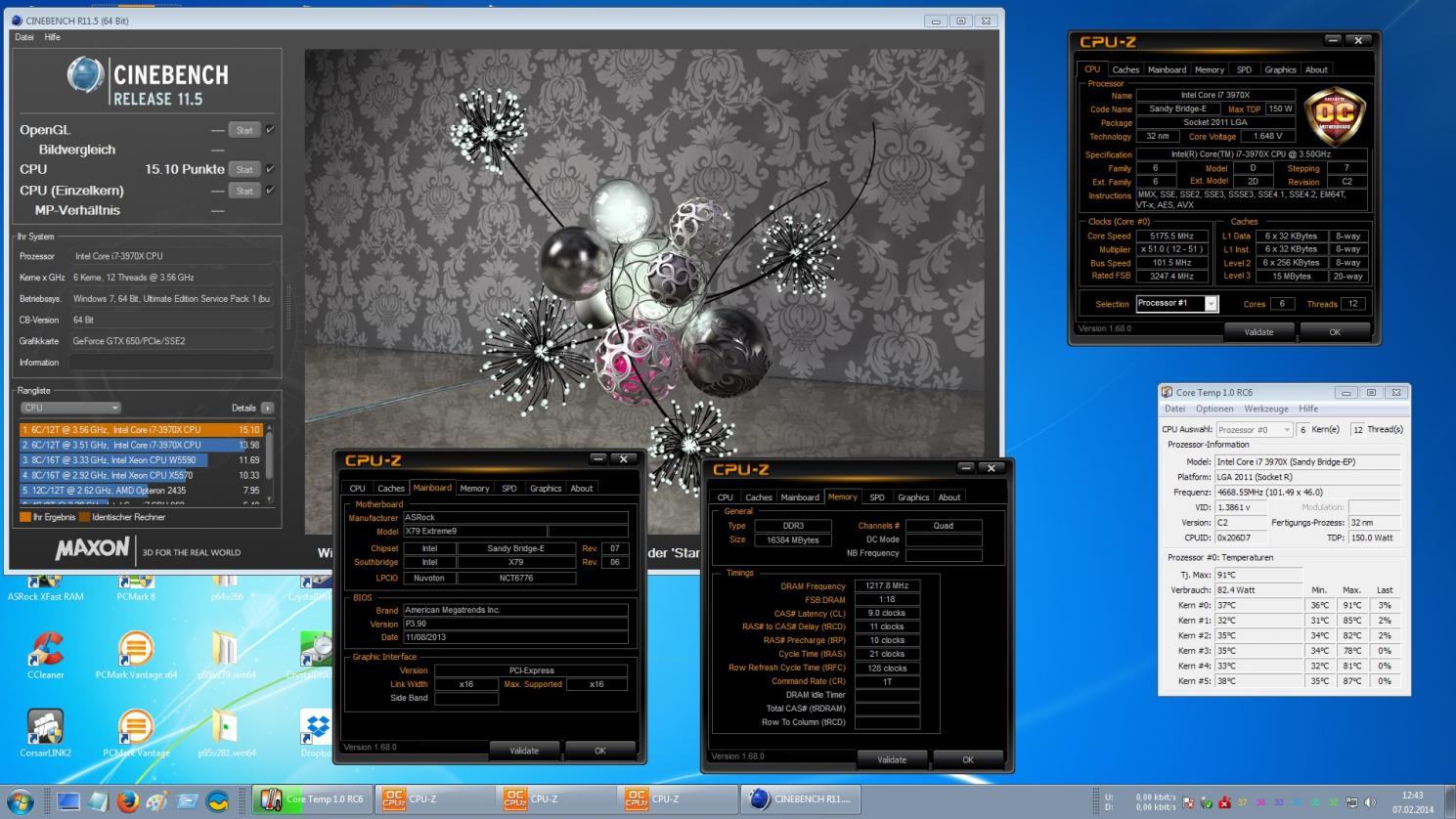Click the Core Speed value '5175.5 MHz'
Viewport: 1456px width, 819px height.
tap(1173, 236)
